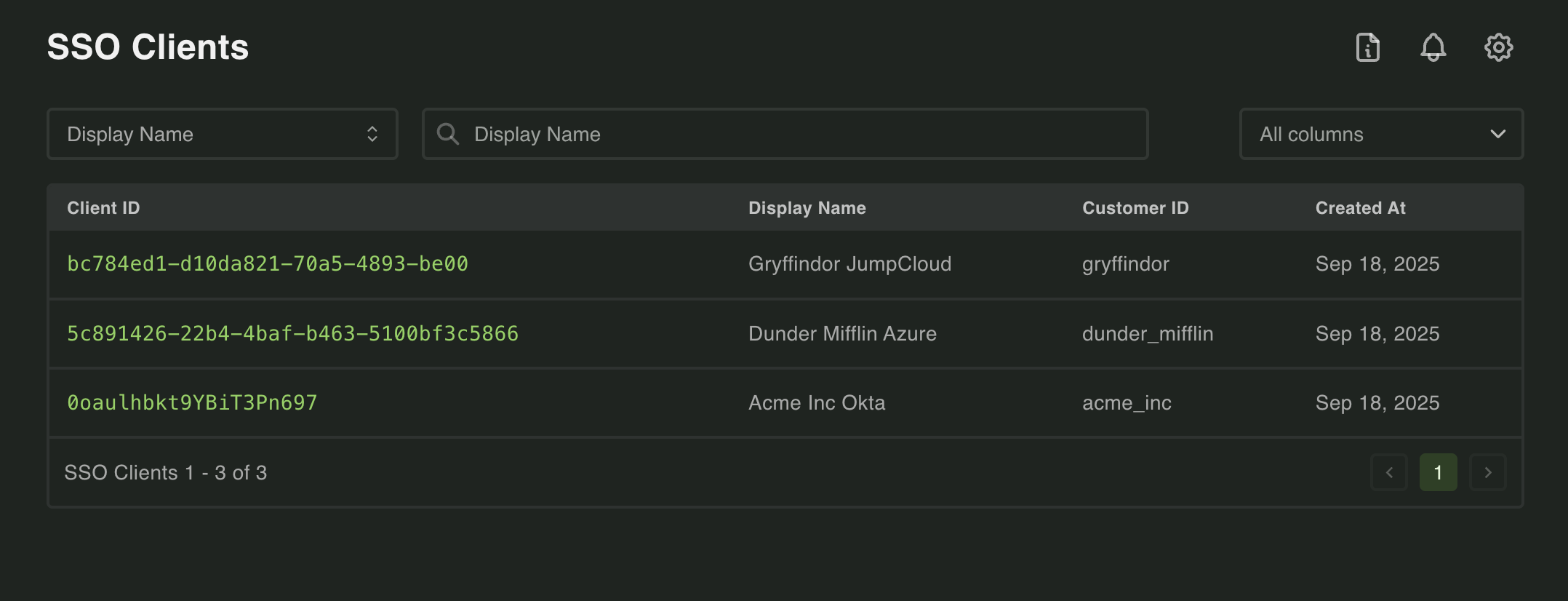Sort by Client ID column header
This screenshot has width=1568, height=601.
(x=103, y=208)
